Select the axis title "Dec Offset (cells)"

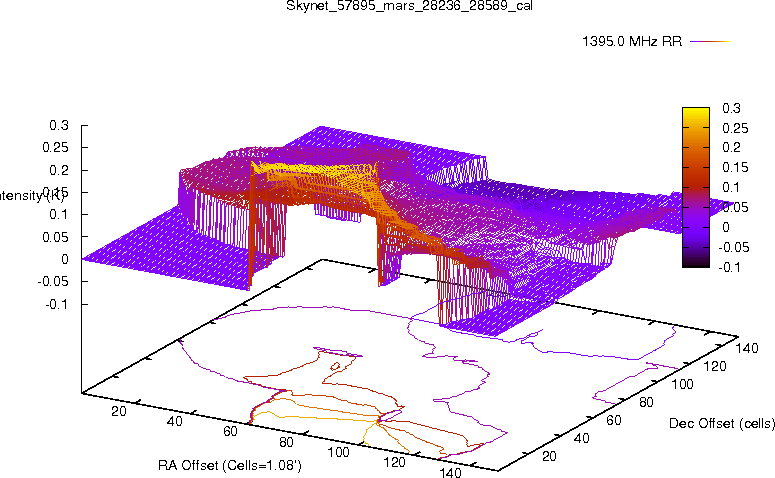tap(722, 423)
